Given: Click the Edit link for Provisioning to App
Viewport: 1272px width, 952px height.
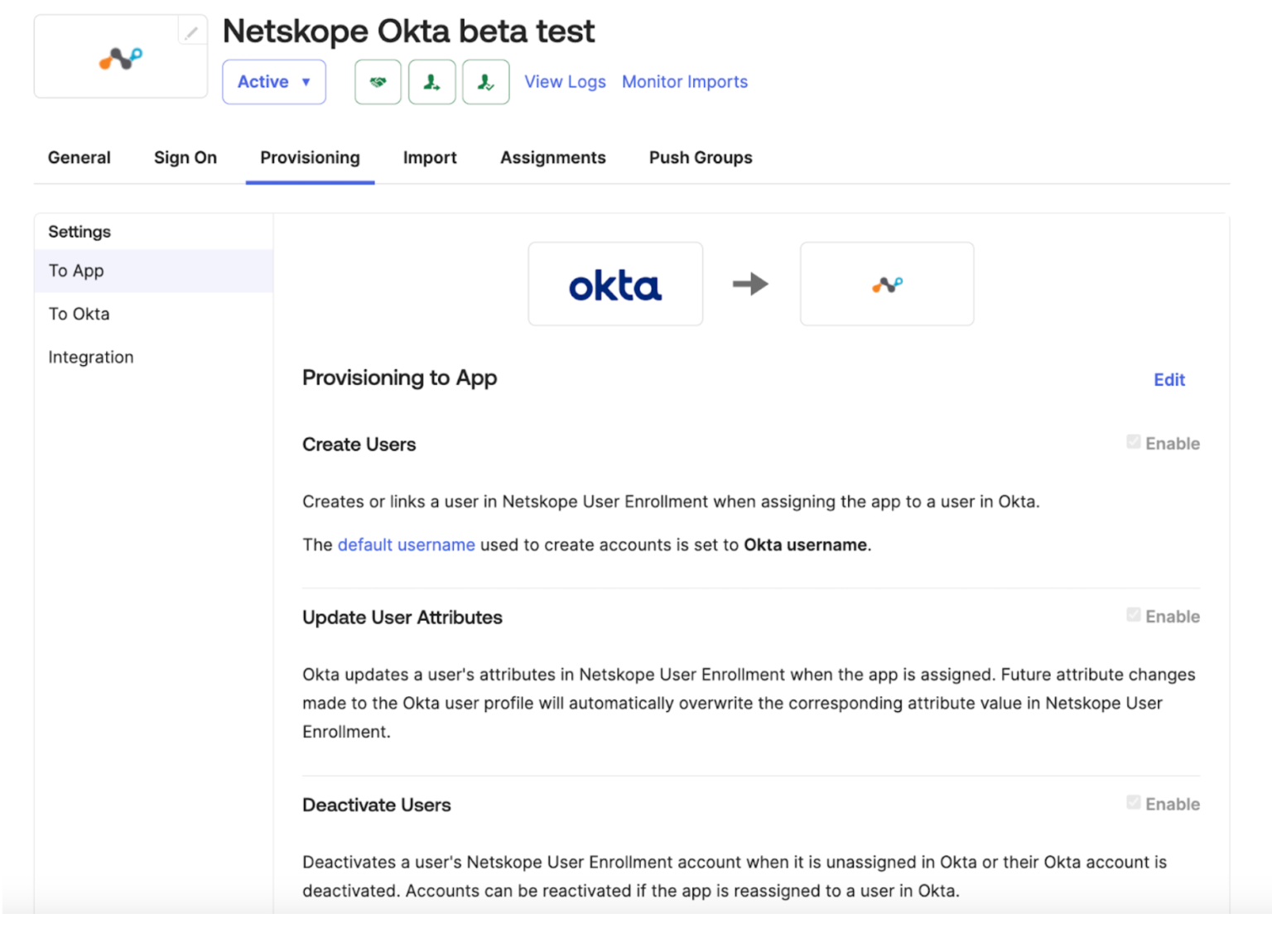Looking at the screenshot, I should click(x=1168, y=379).
